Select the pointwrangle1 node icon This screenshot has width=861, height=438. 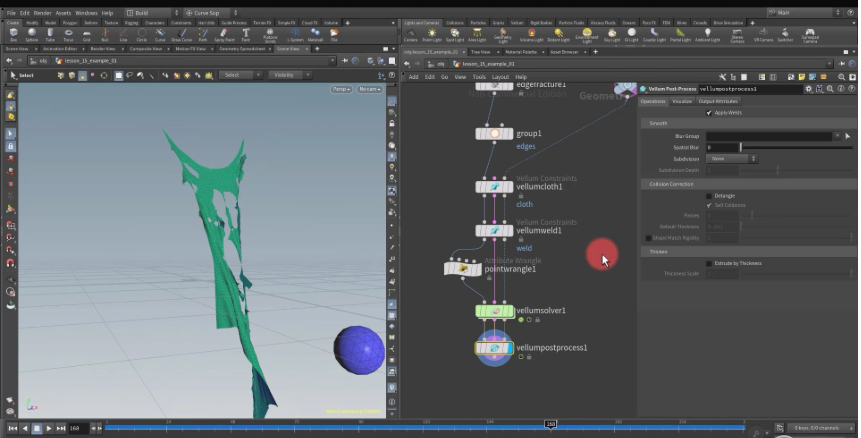(463, 269)
